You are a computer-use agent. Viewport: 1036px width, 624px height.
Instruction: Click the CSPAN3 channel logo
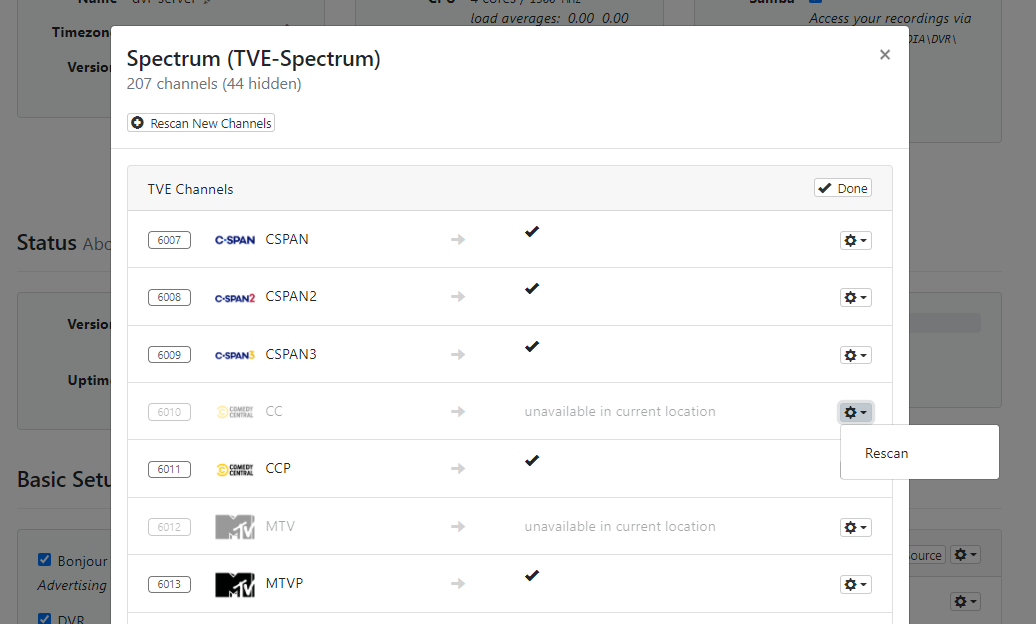pyautogui.click(x=235, y=355)
